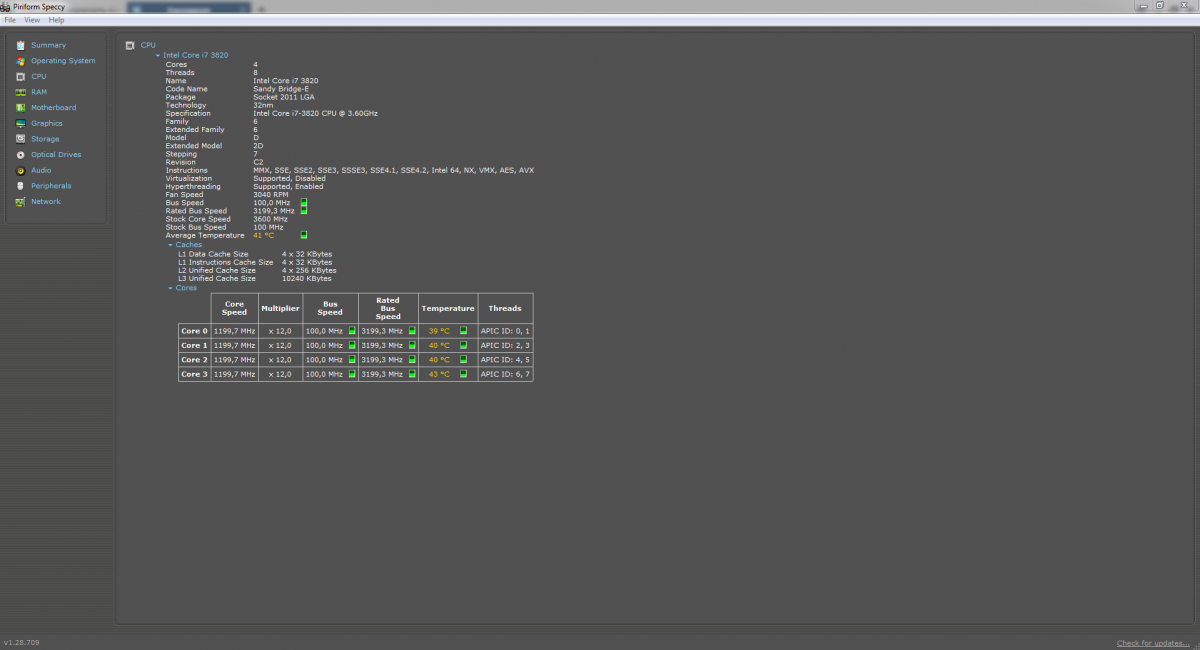Open the Summary section icon
Viewport: 1200px width, 650px height.
pyautogui.click(x=21, y=45)
